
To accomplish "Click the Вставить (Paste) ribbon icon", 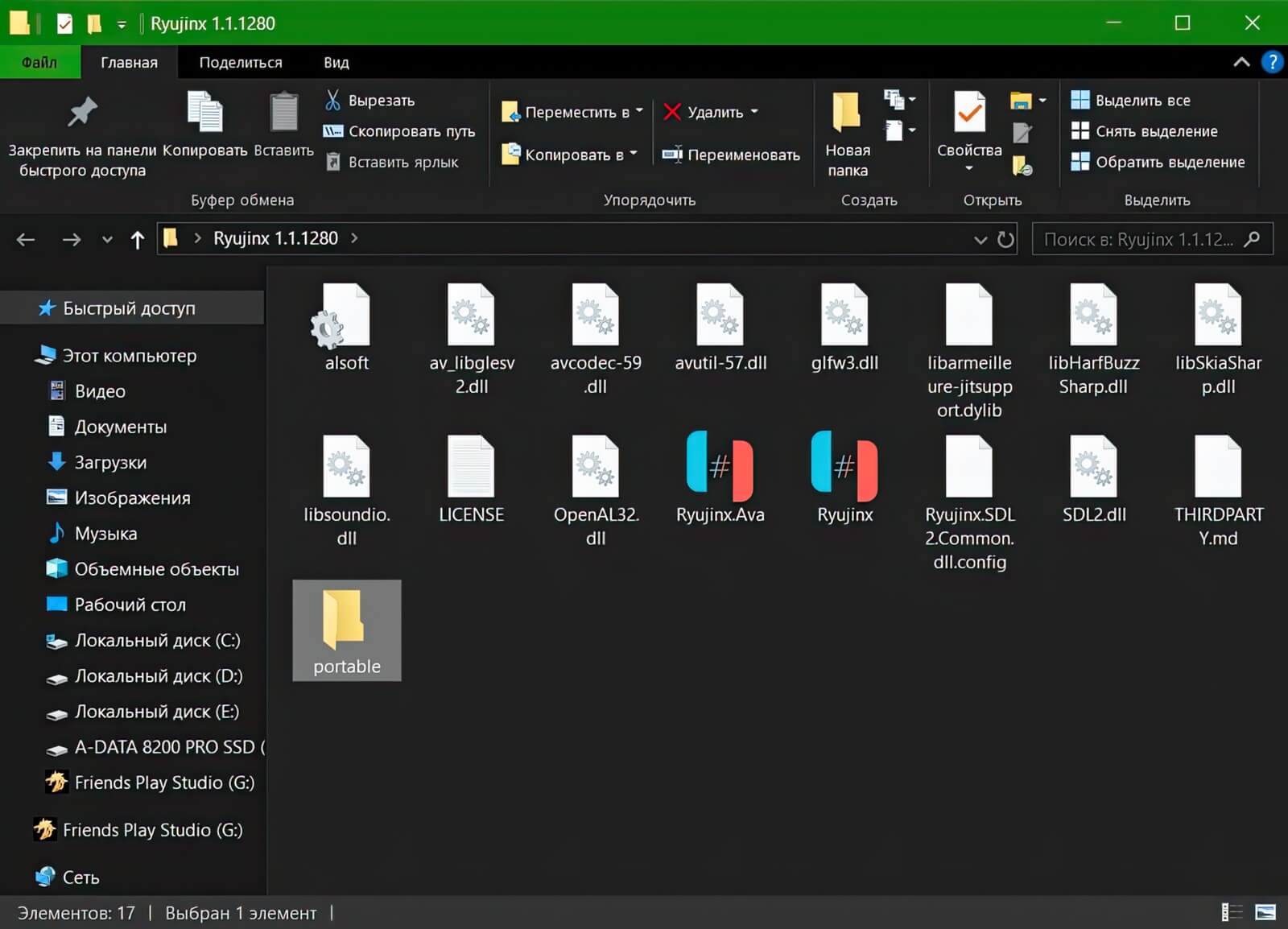I will pos(283,111).
